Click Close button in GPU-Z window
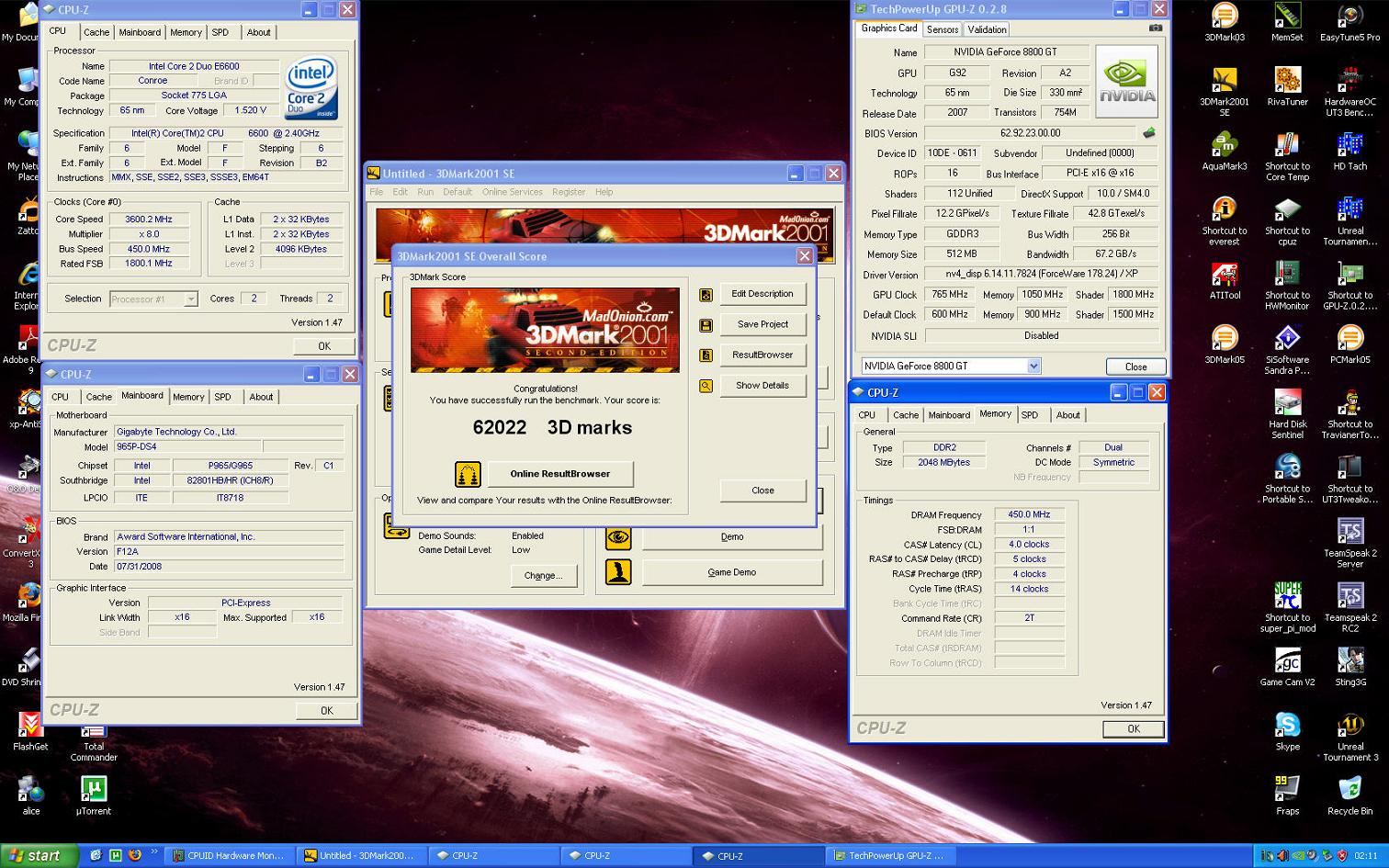 coord(1135,366)
